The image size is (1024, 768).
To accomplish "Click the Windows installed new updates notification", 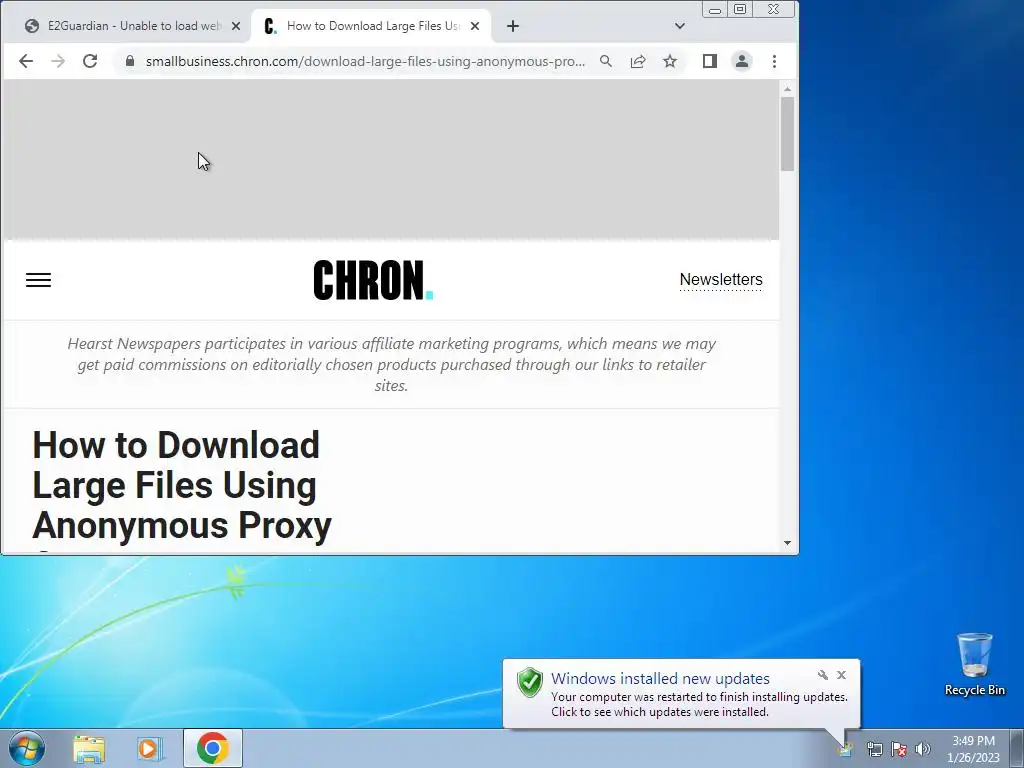I will coord(681,694).
